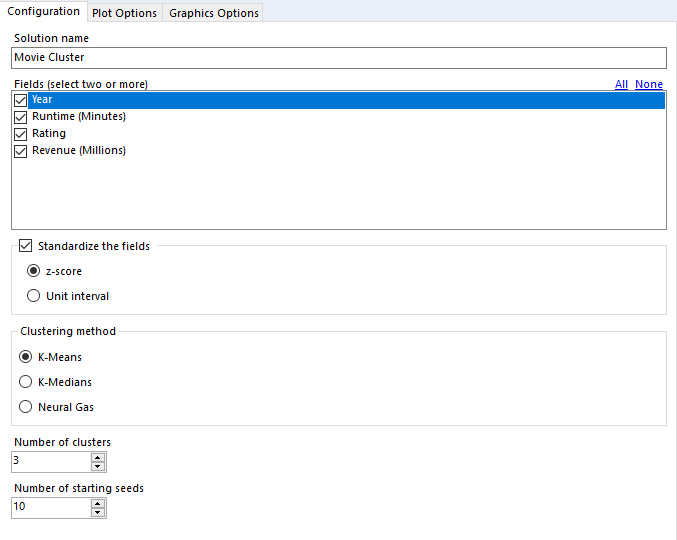Open the Graphics Options tab

(x=214, y=13)
